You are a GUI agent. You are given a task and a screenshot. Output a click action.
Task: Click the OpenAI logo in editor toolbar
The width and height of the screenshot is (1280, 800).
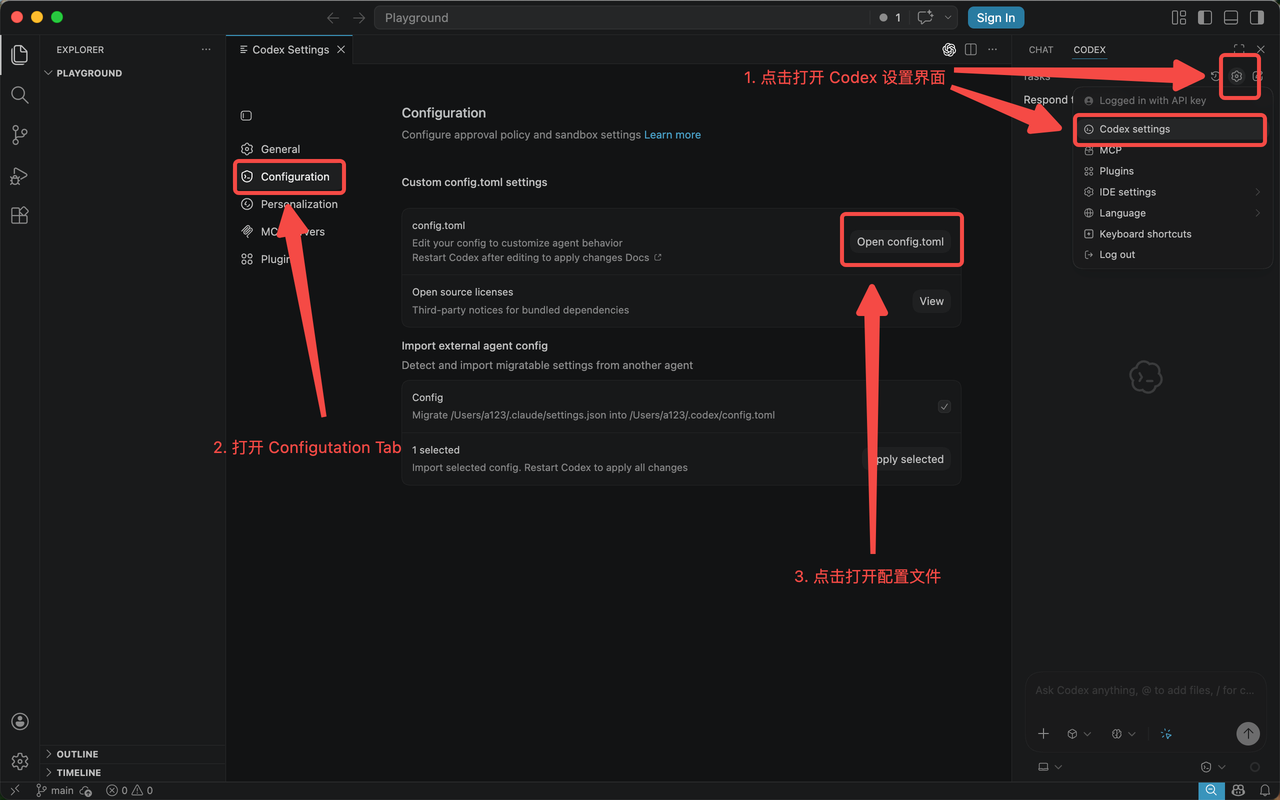pos(949,49)
